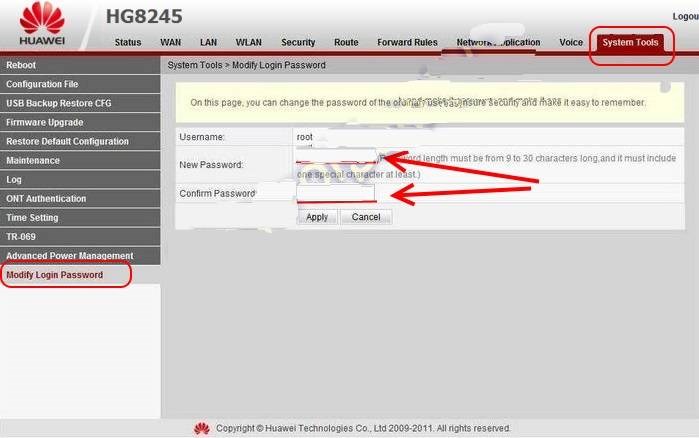Open the System Tools tab
The height and width of the screenshot is (438, 699).
(x=630, y=43)
